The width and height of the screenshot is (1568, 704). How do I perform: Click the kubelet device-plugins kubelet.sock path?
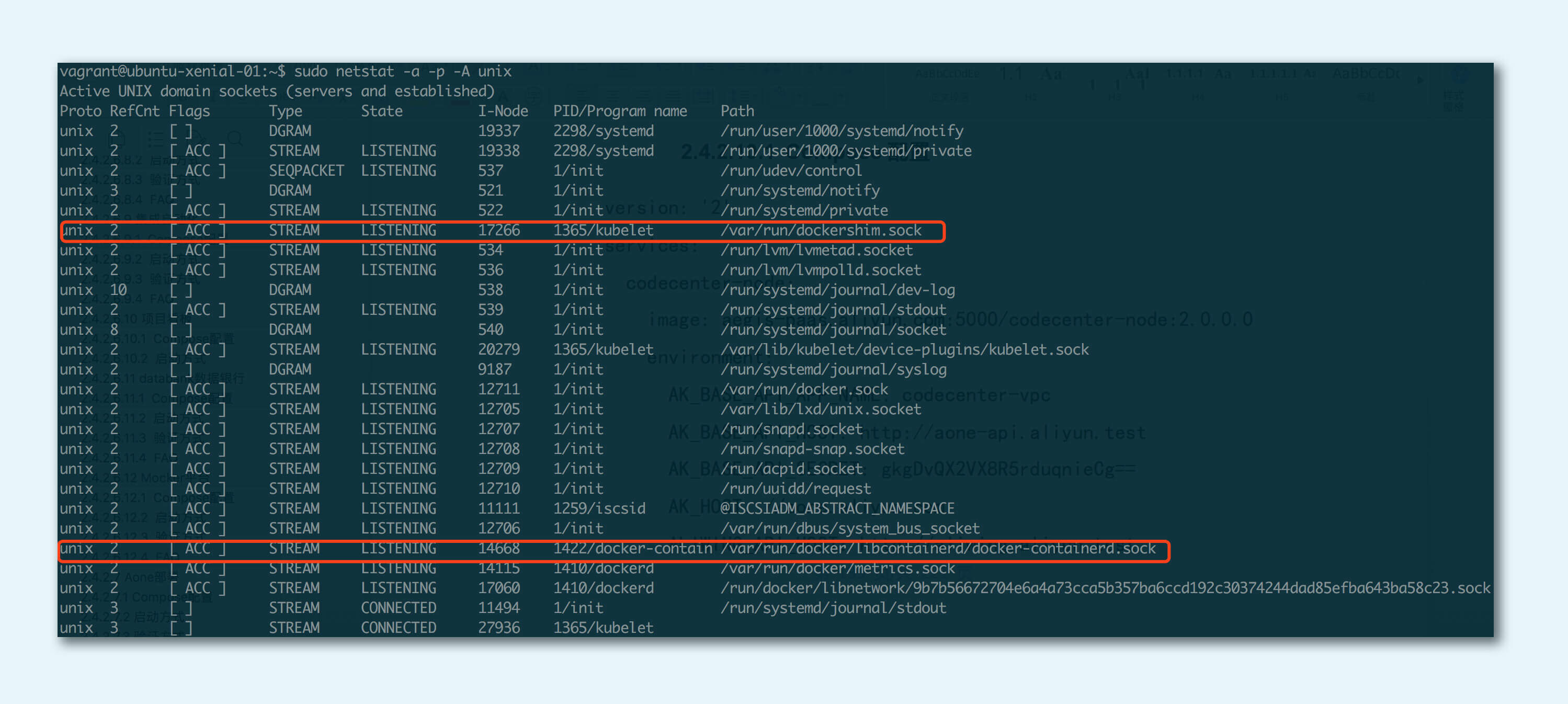(x=904, y=350)
